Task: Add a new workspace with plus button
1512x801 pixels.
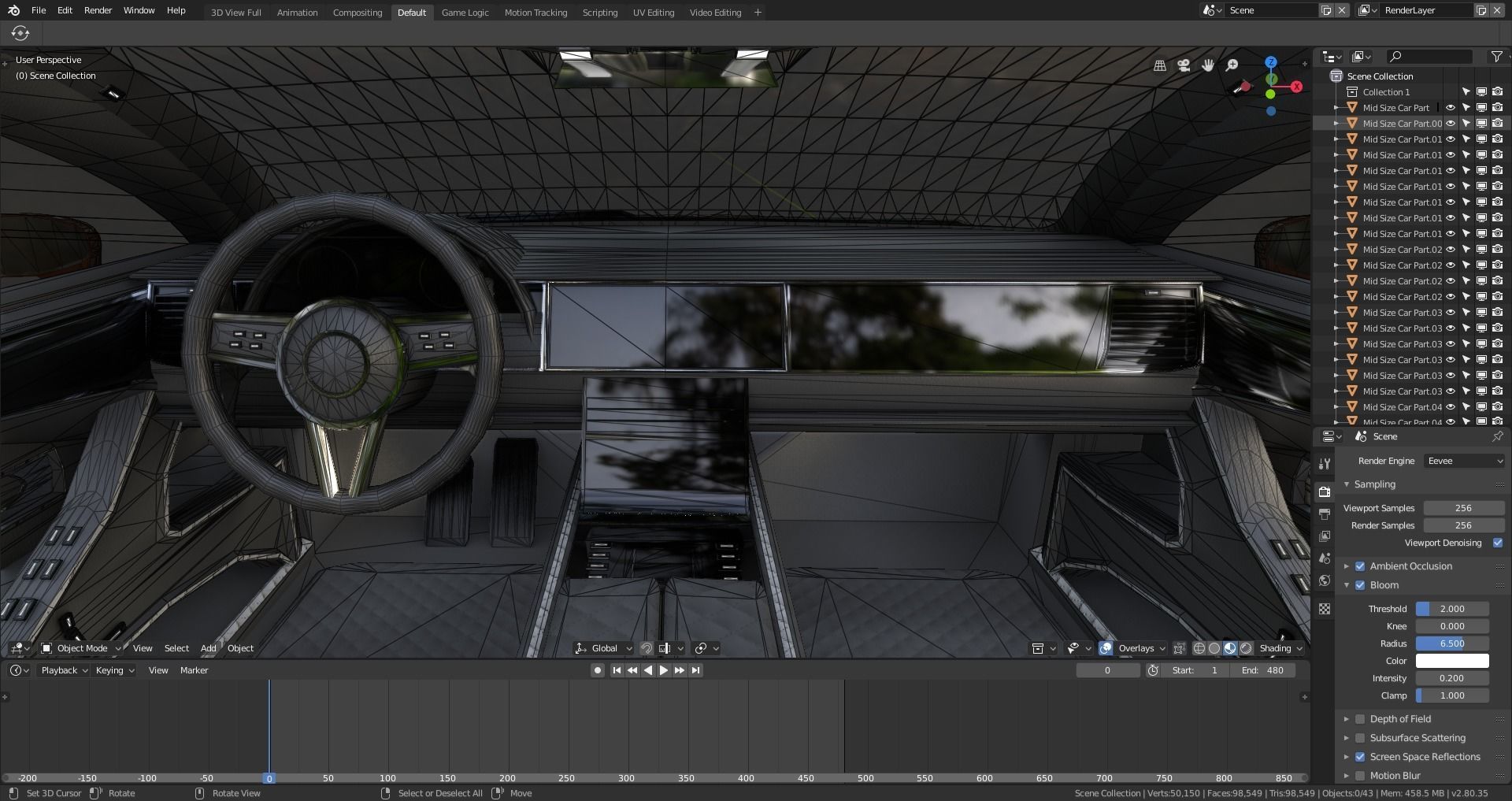Action: [x=758, y=13]
